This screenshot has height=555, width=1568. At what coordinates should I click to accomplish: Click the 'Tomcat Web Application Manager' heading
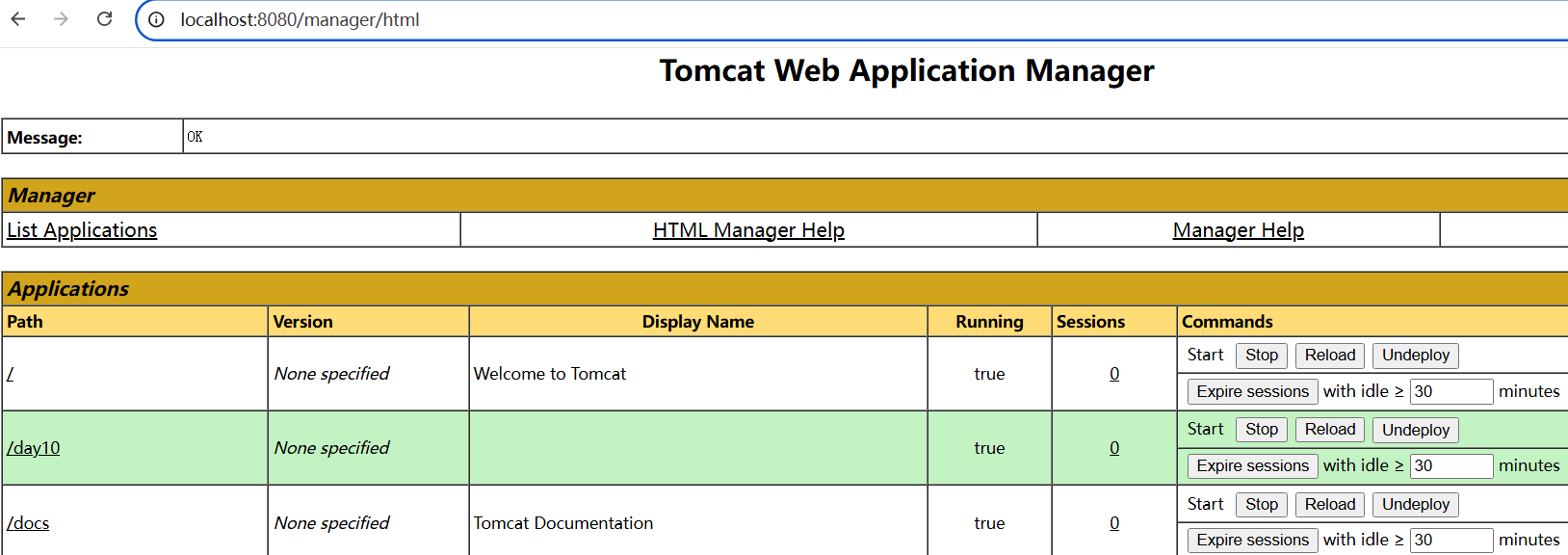(x=906, y=70)
